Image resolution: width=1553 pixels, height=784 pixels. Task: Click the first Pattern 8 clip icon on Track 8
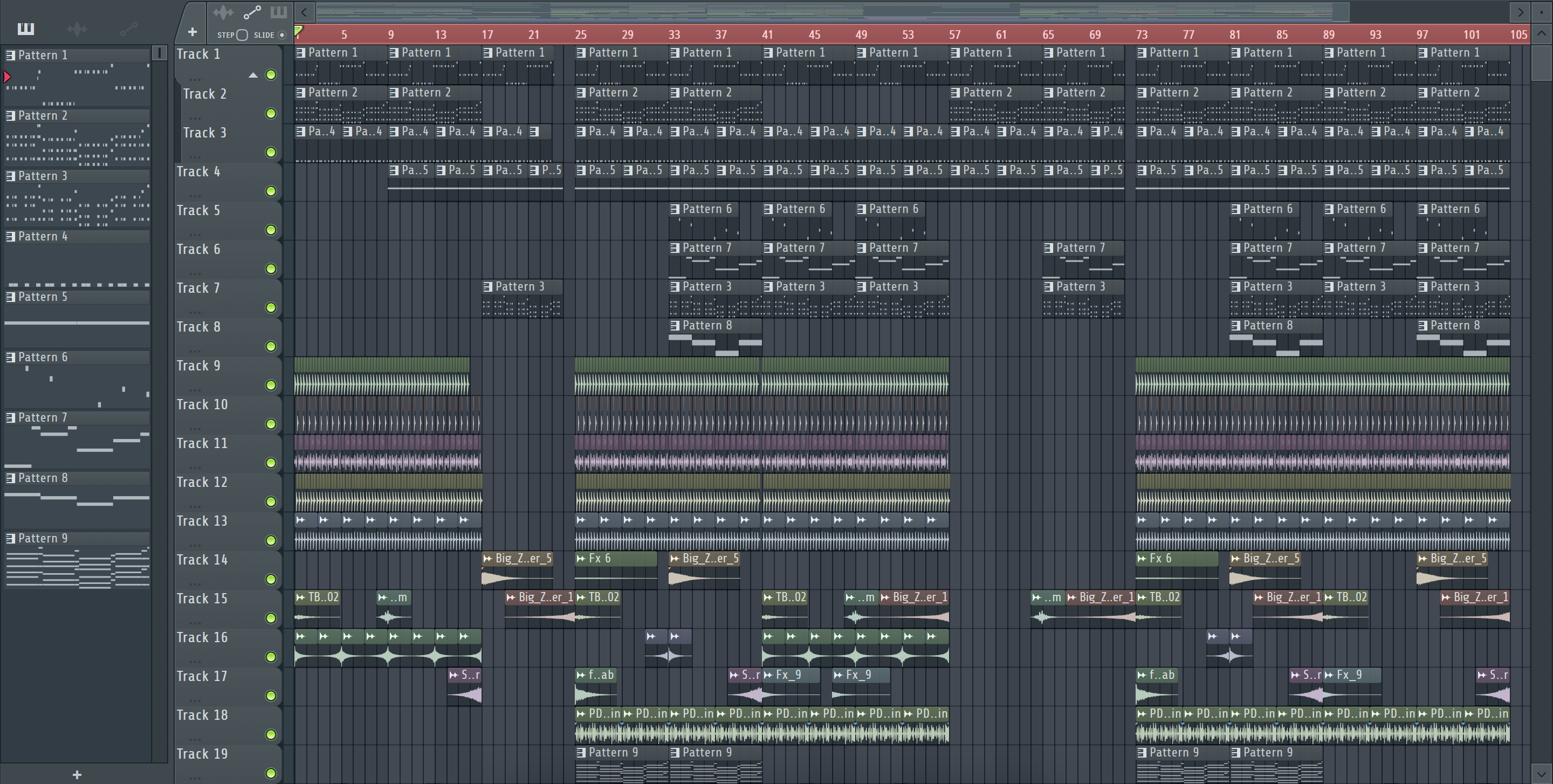point(675,326)
